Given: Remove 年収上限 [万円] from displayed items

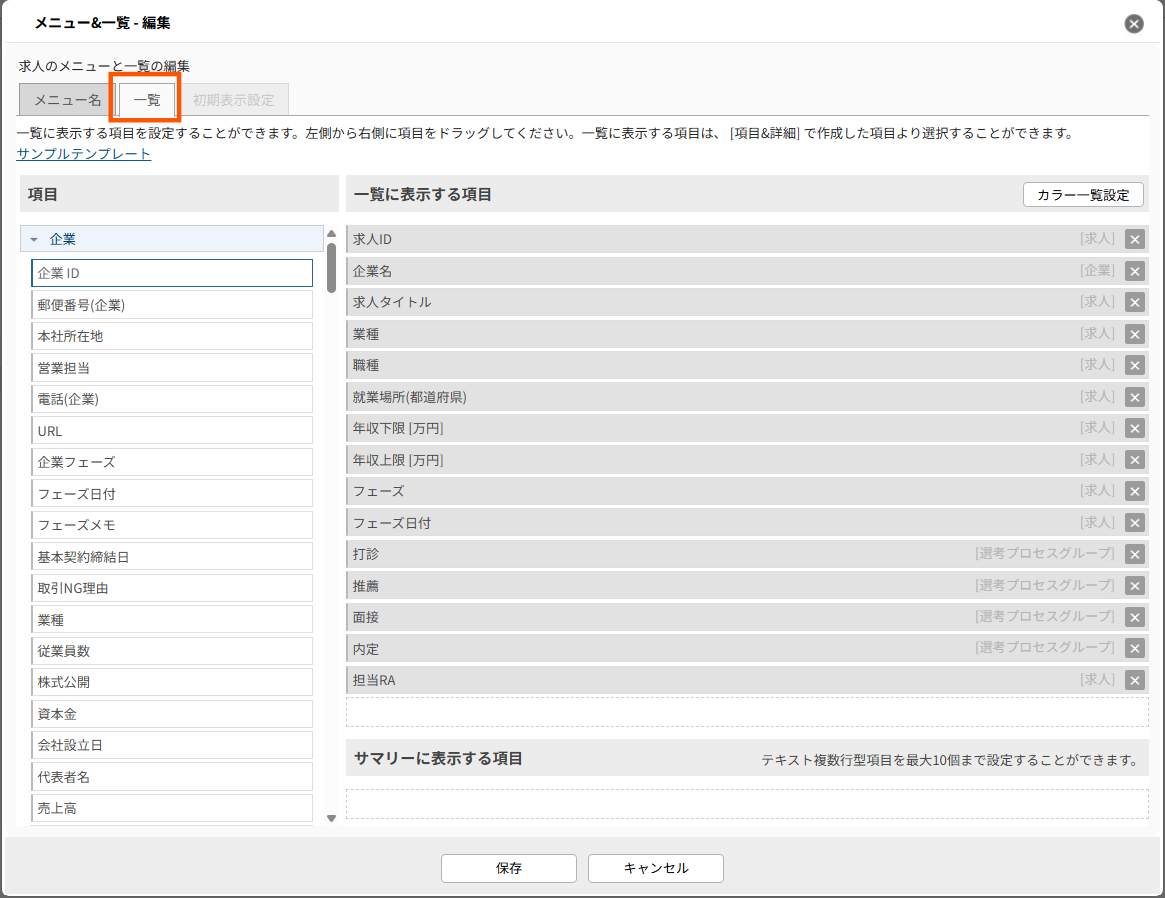Looking at the screenshot, I should [x=1134, y=460].
